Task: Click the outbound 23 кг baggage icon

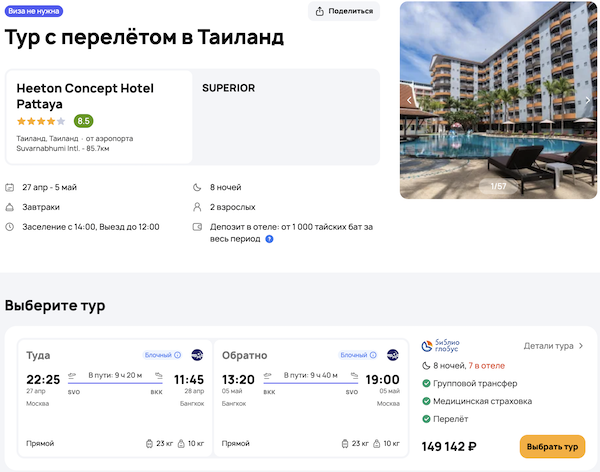Action: point(150,443)
